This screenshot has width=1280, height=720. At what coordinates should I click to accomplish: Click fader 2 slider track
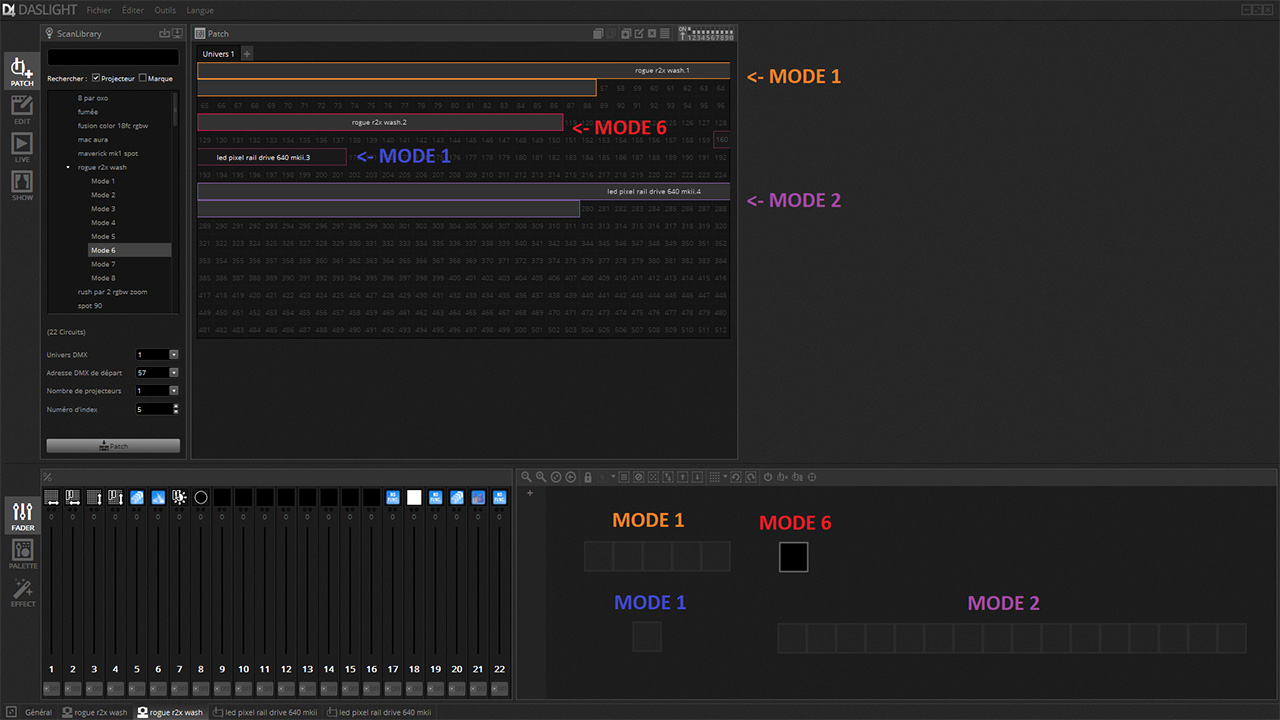coord(73,590)
